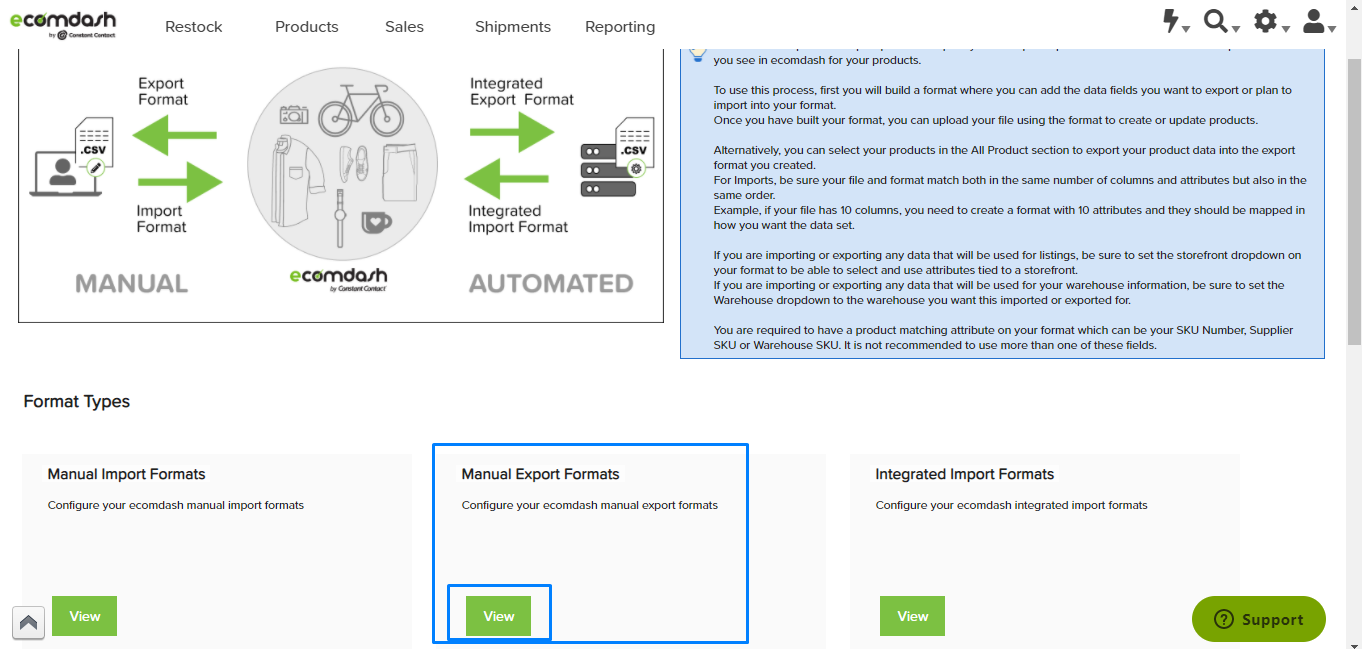Open the Shipments menu
The height and width of the screenshot is (649, 1362).
tap(513, 27)
